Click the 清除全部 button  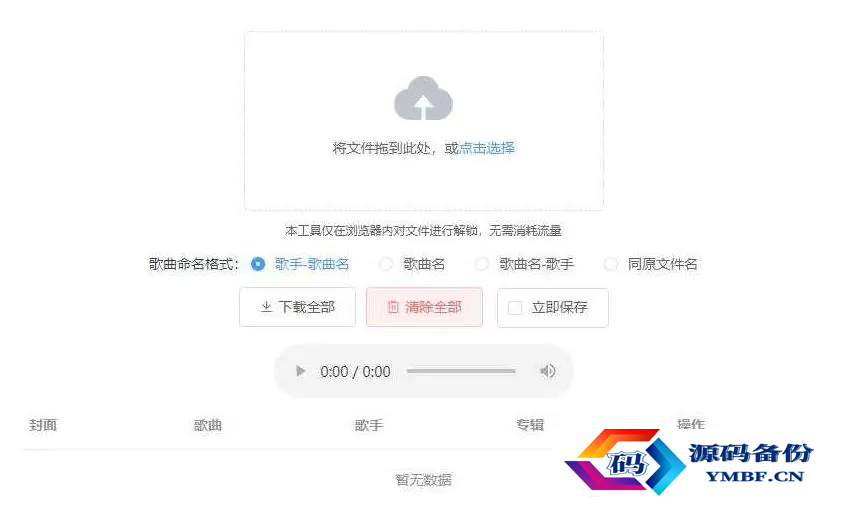[424, 307]
